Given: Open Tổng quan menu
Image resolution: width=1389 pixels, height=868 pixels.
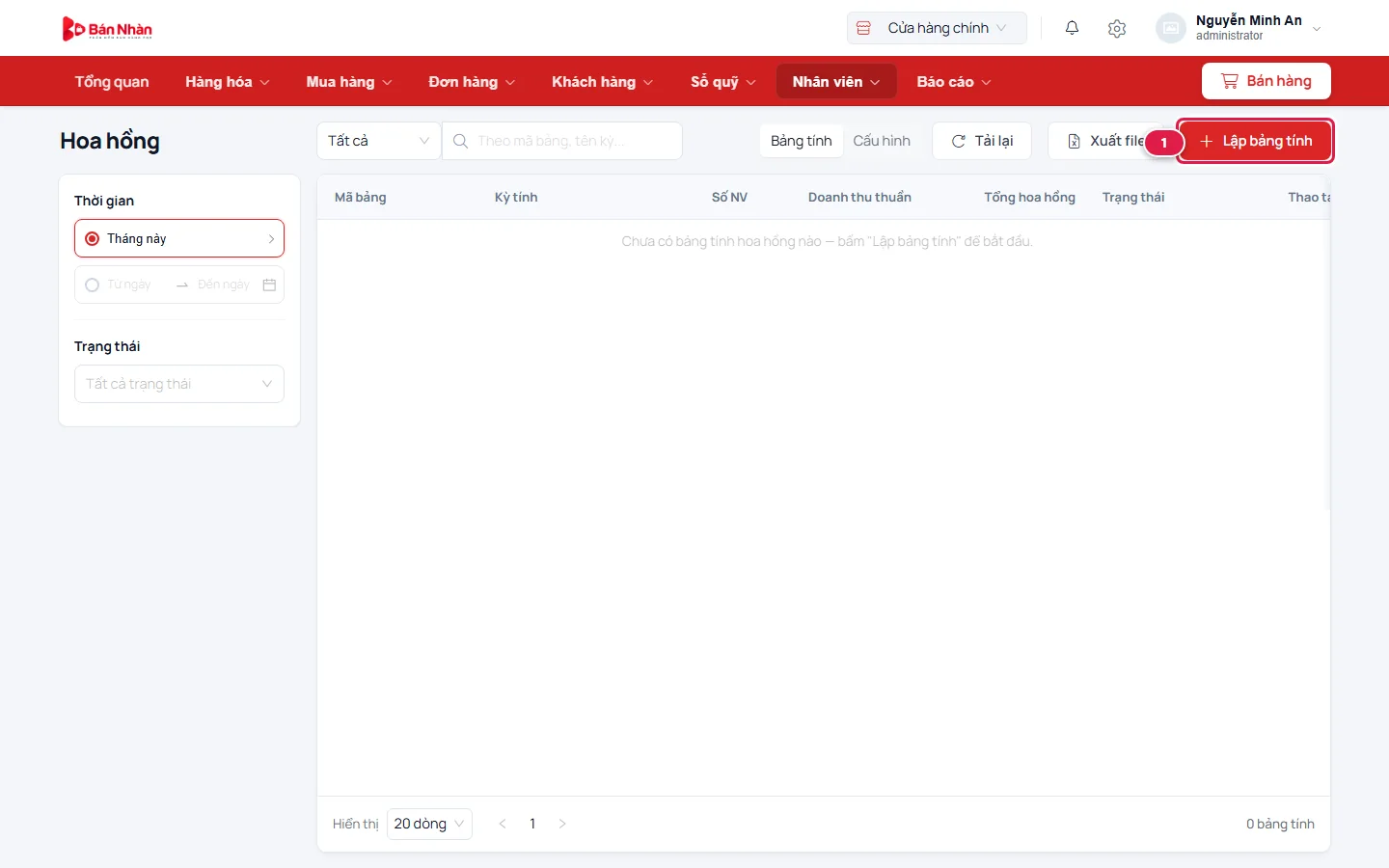Looking at the screenshot, I should (x=112, y=82).
